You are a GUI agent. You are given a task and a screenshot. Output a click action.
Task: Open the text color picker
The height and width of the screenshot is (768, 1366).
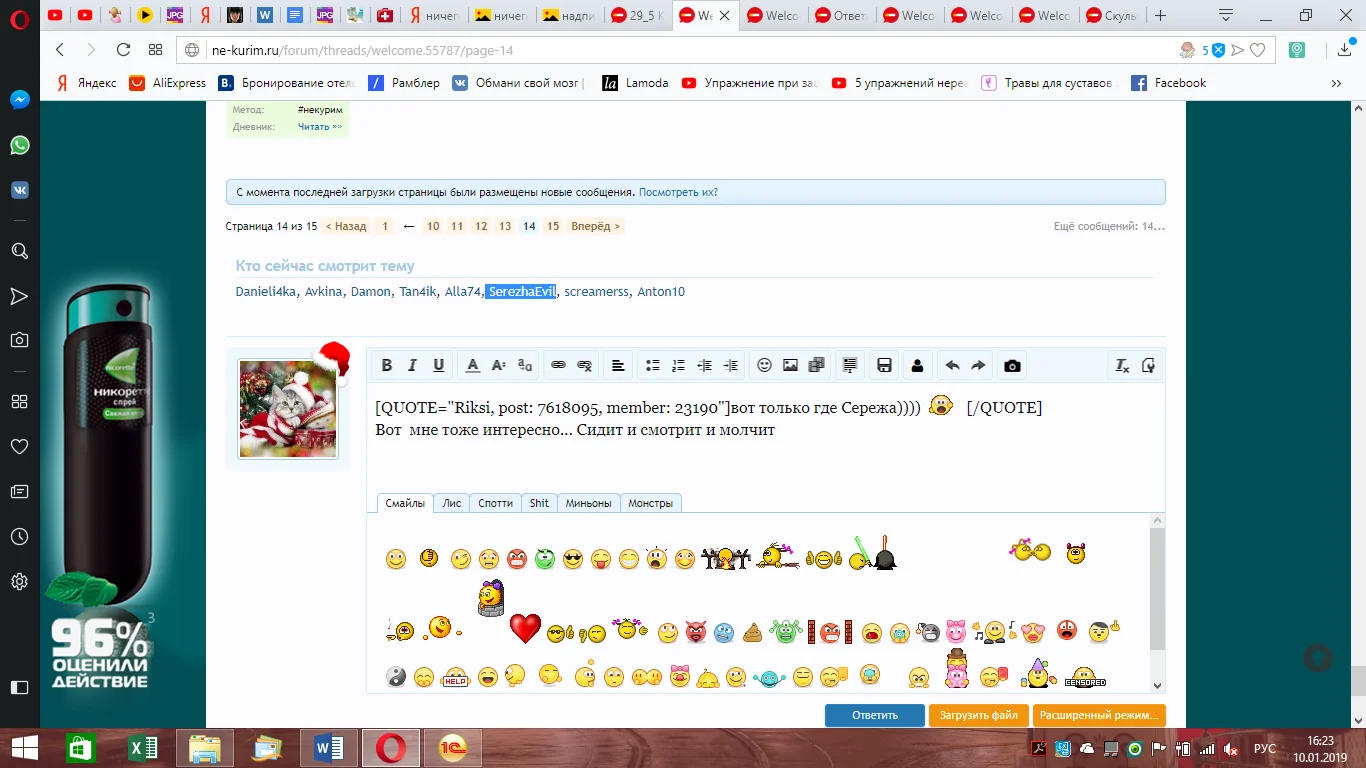point(473,366)
